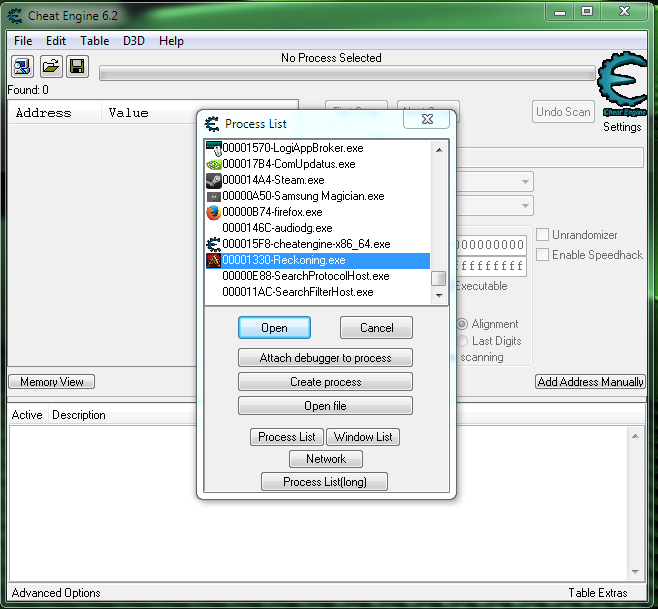Click the Value column header
Screen dimensions: 658x609
tap(149, 112)
